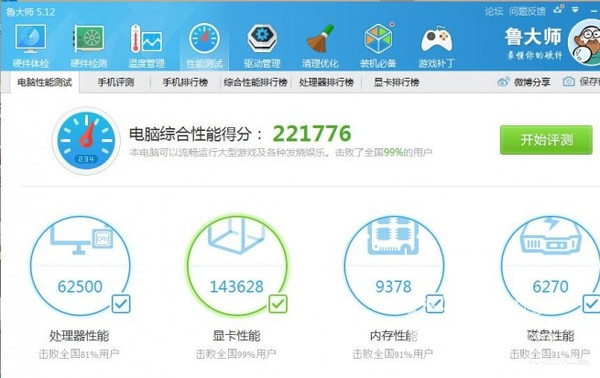Open 硬件体检 hardware checkup icon

click(31, 39)
